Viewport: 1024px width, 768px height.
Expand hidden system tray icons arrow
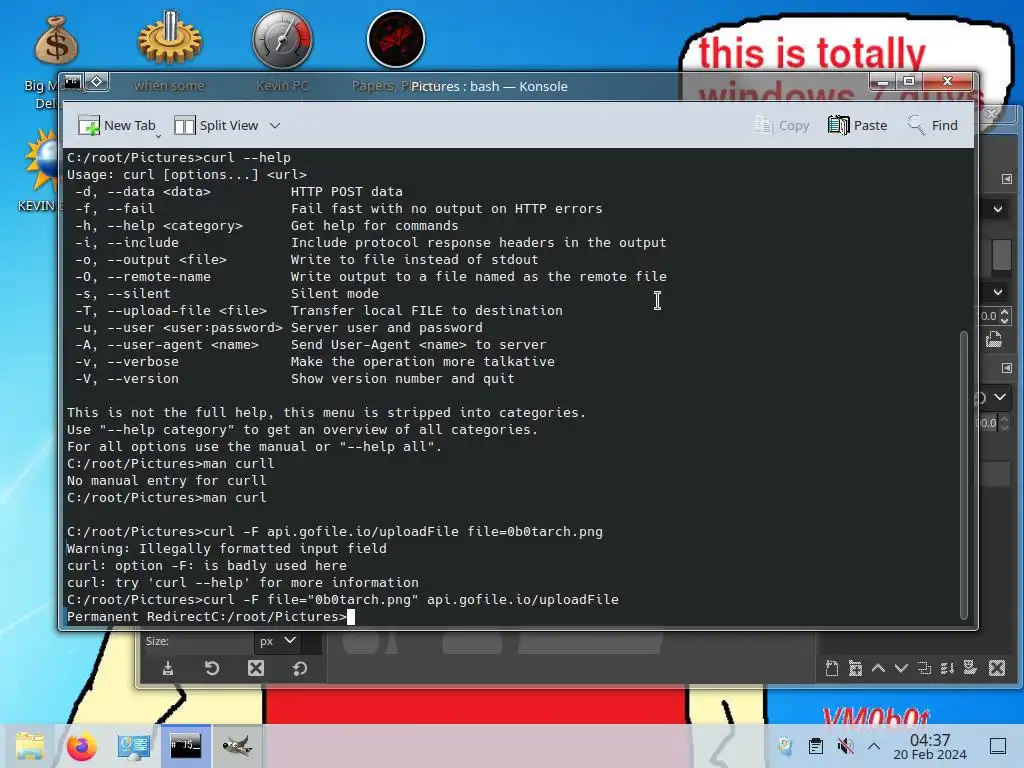pos(874,746)
